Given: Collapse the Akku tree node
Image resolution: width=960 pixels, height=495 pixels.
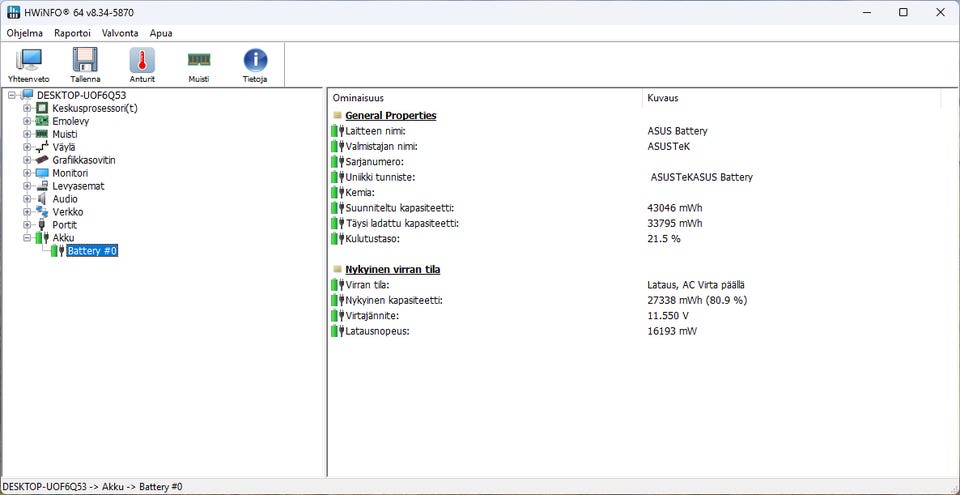Looking at the screenshot, I should 26,238.
